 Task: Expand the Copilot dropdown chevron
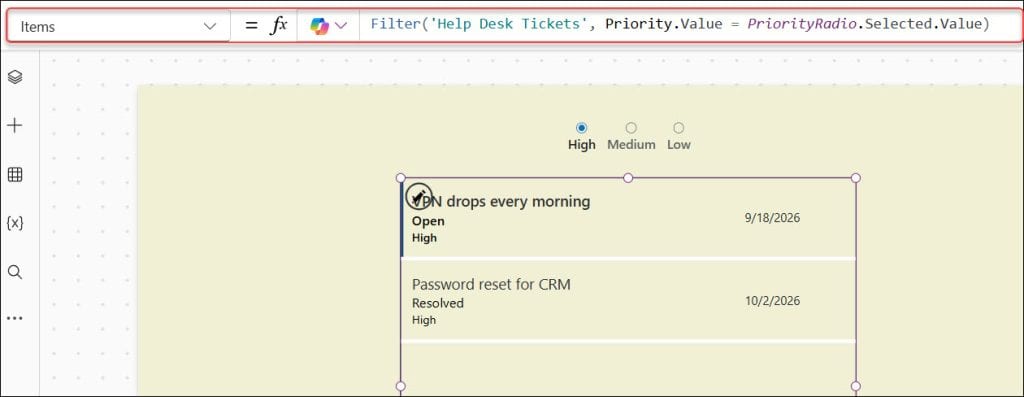pyautogui.click(x=341, y=26)
